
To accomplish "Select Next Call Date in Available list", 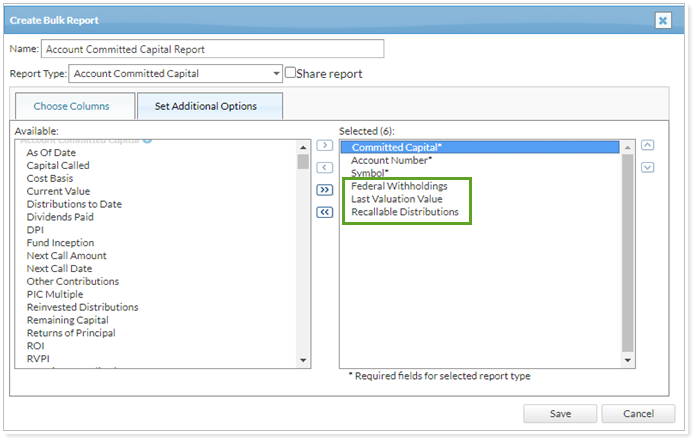I will pos(61,269).
